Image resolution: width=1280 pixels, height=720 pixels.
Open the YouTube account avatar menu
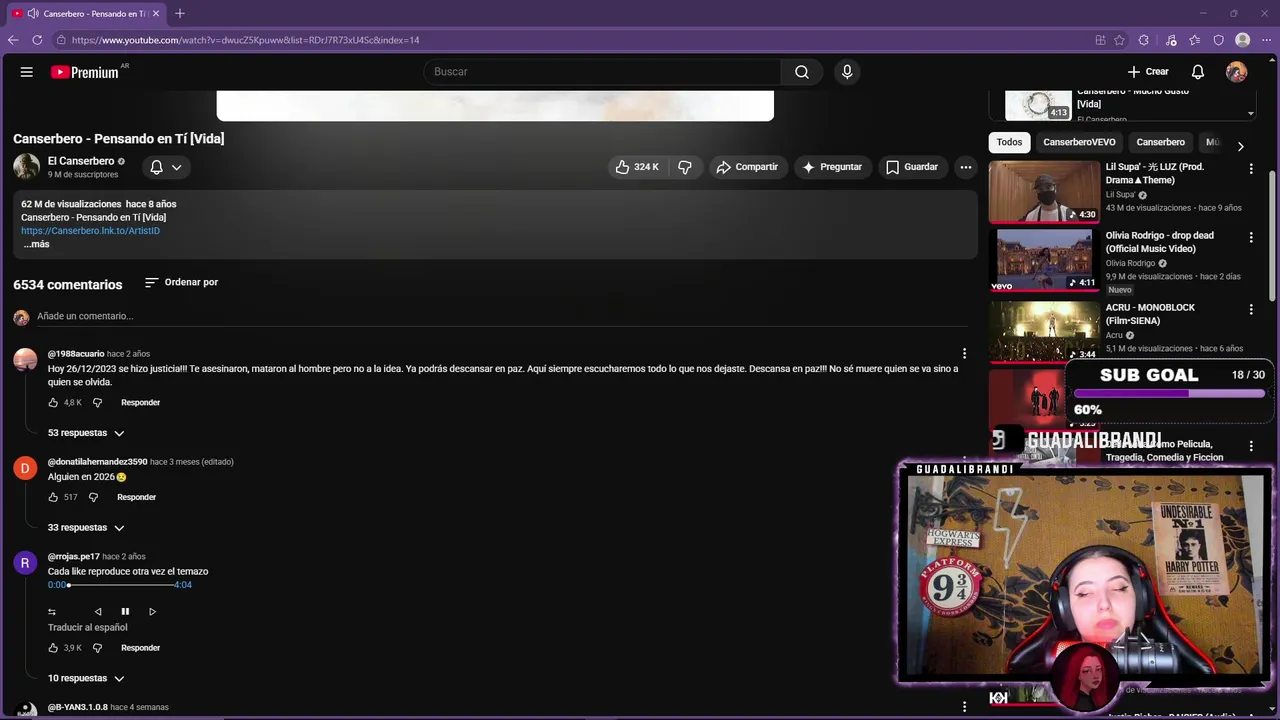coord(1237,72)
